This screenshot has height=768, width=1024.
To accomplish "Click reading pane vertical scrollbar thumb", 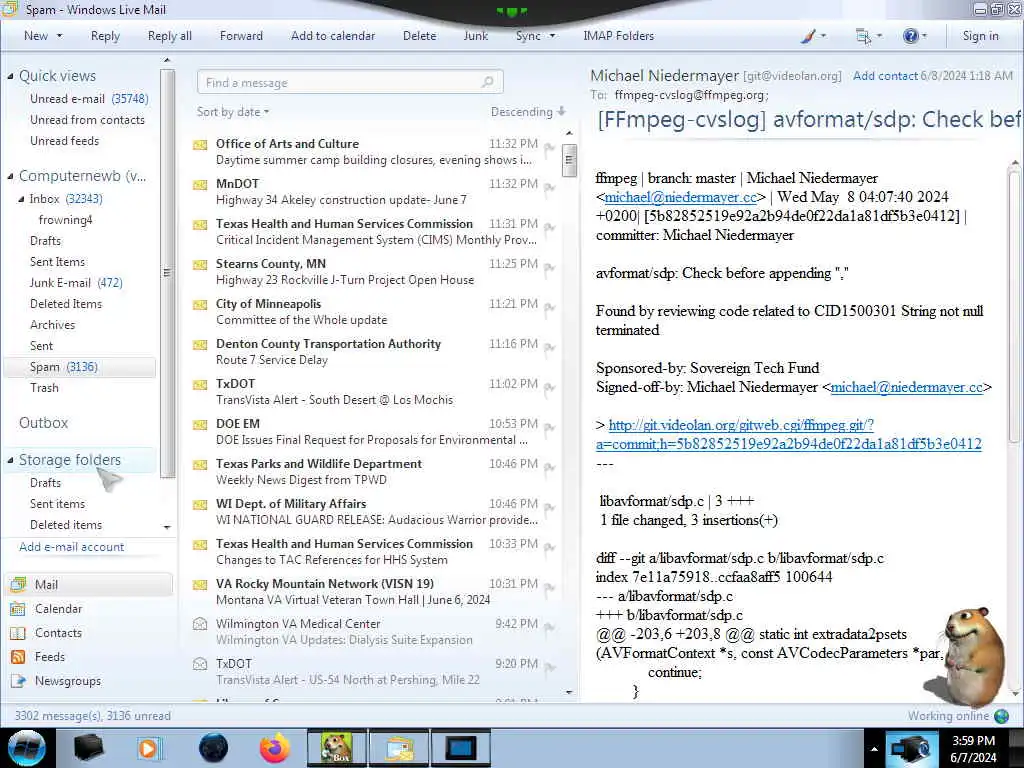I will coord(1014,307).
